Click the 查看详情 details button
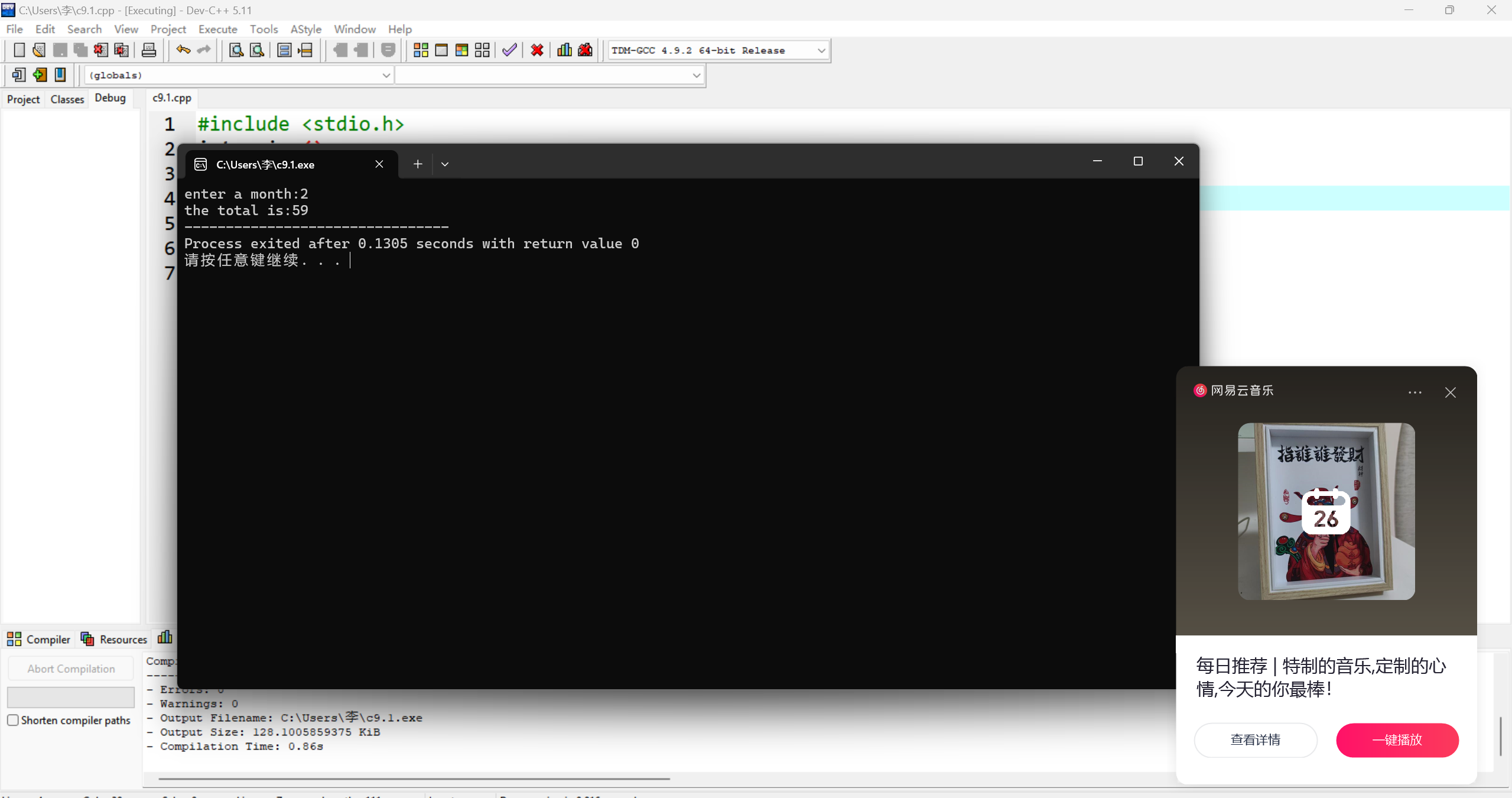This screenshot has height=798, width=1512. (1255, 739)
